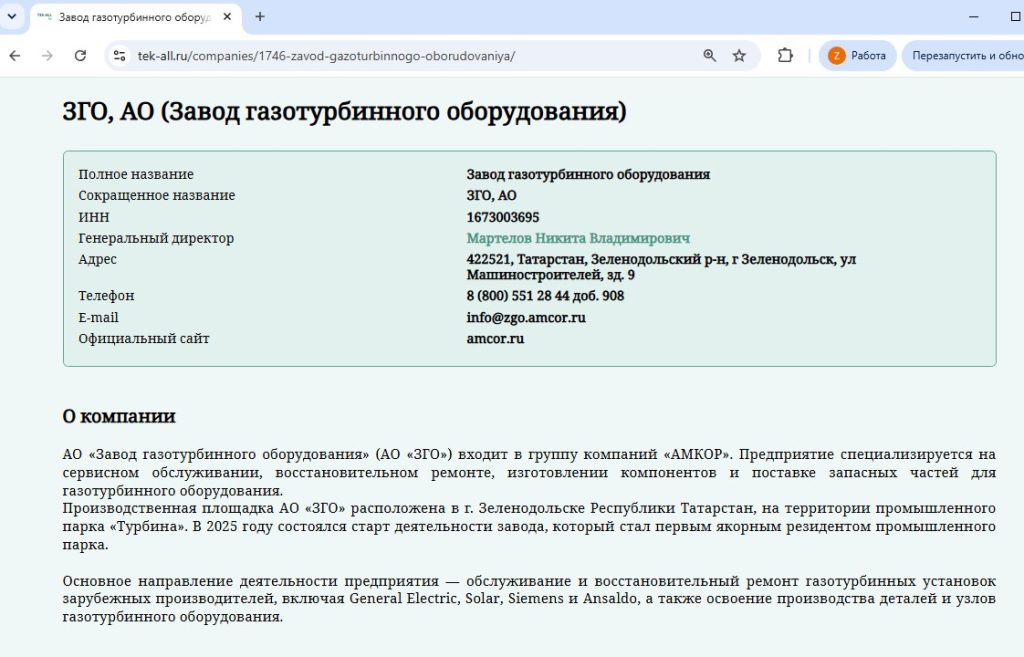Screen dimensions: 1024x657
Task: Open a new browser tab
Action: pyautogui.click(x=260, y=17)
